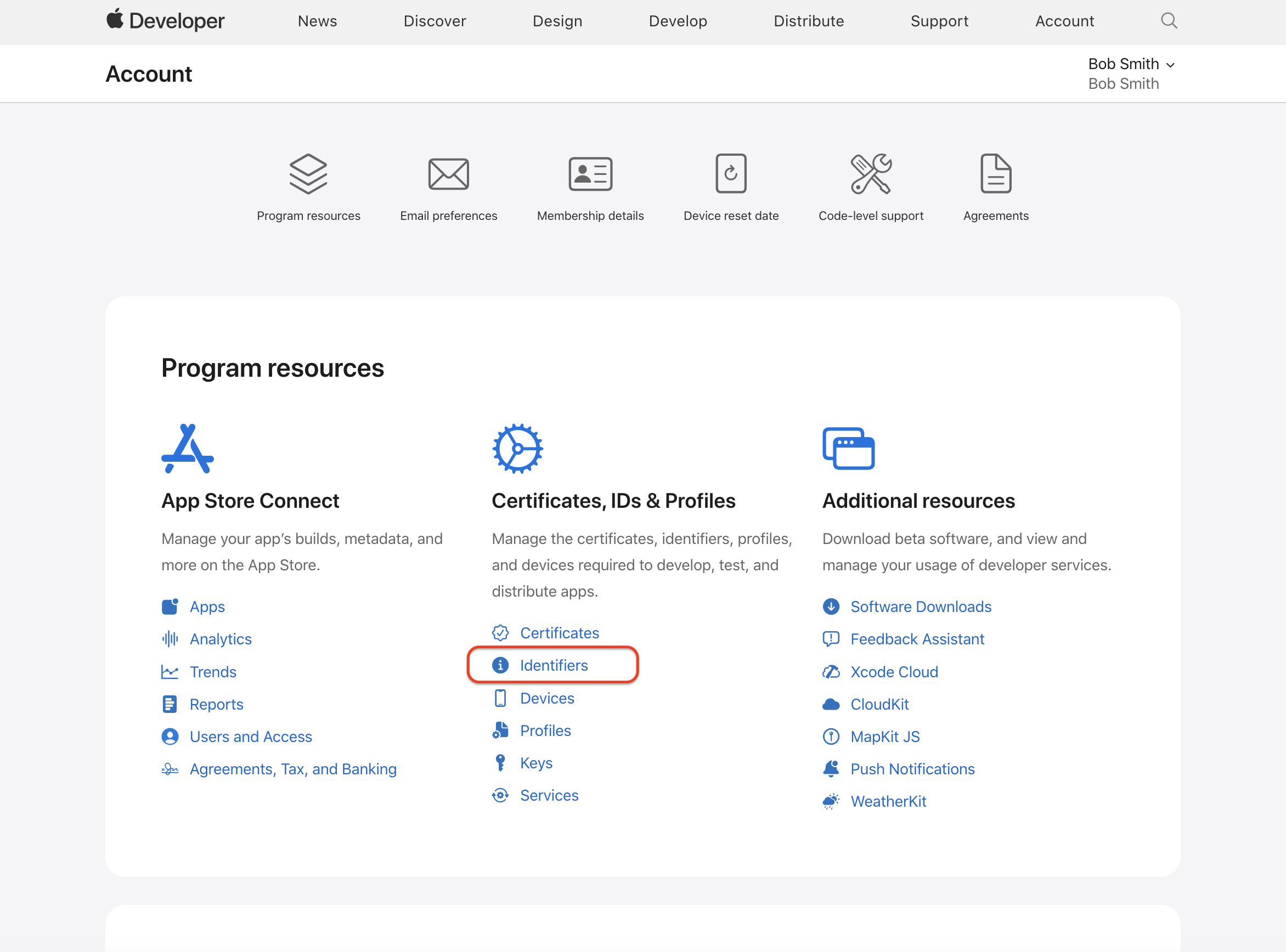The height and width of the screenshot is (952, 1286).
Task: Click the Agreements document icon
Action: pos(995,173)
